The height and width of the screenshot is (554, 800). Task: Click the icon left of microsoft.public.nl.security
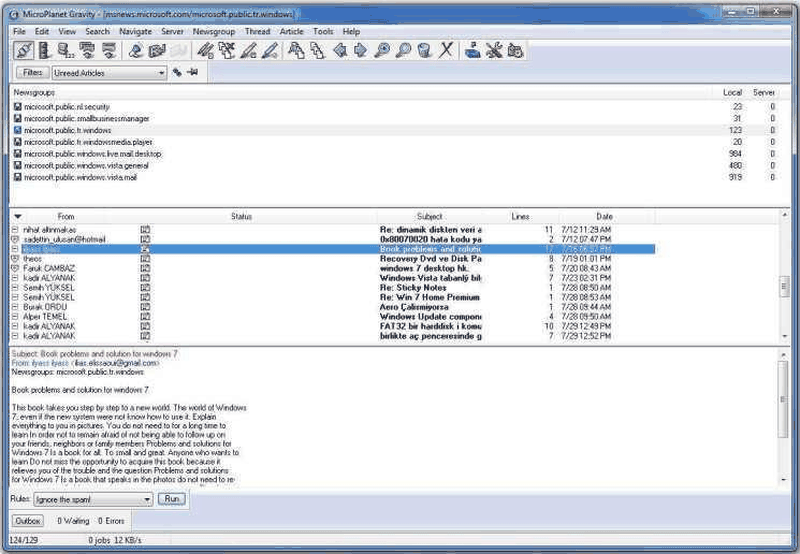click(17, 107)
